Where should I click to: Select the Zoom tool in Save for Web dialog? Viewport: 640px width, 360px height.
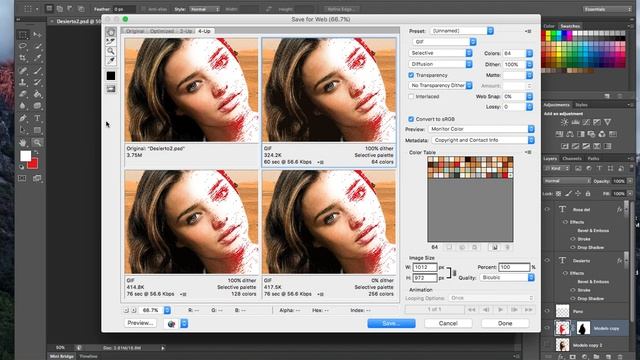click(x=111, y=51)
